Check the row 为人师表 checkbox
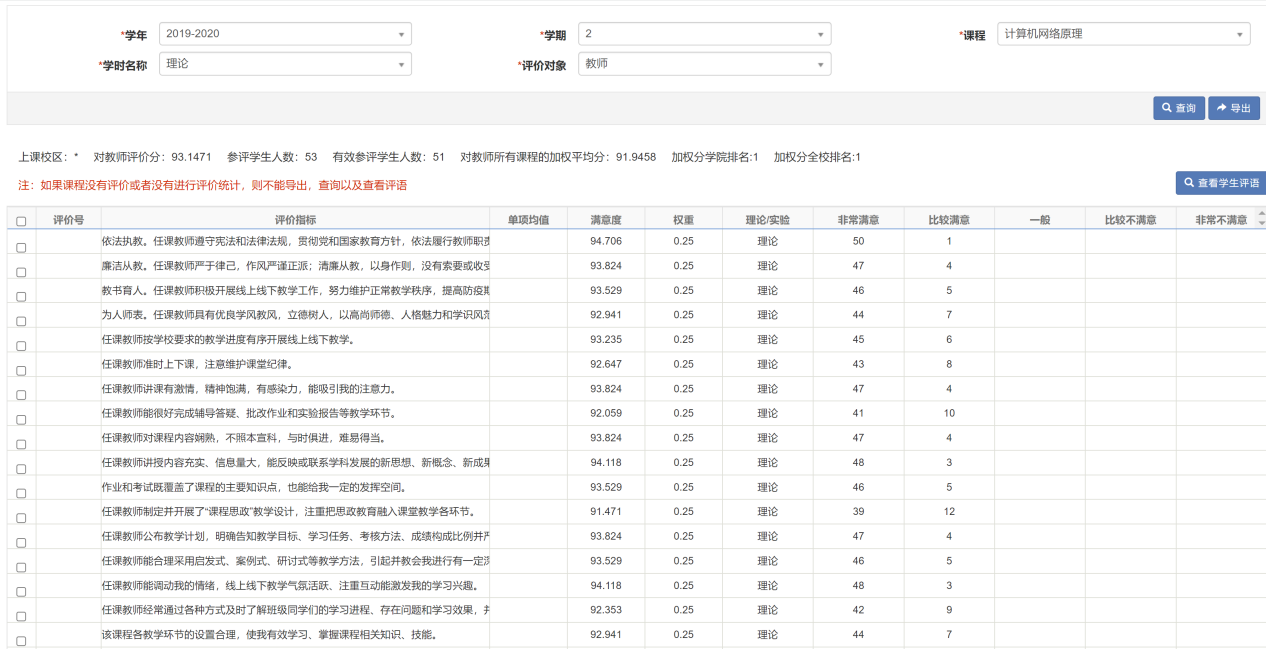The height and width of the screenshot is (649, 1266). click(21, 321)
